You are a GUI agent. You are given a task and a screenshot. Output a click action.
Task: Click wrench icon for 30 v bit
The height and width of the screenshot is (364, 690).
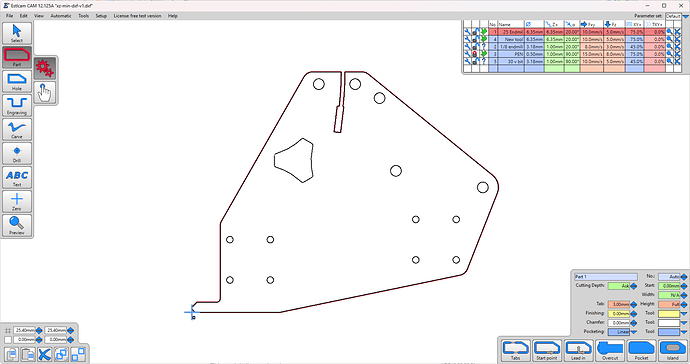coord(467,62)
